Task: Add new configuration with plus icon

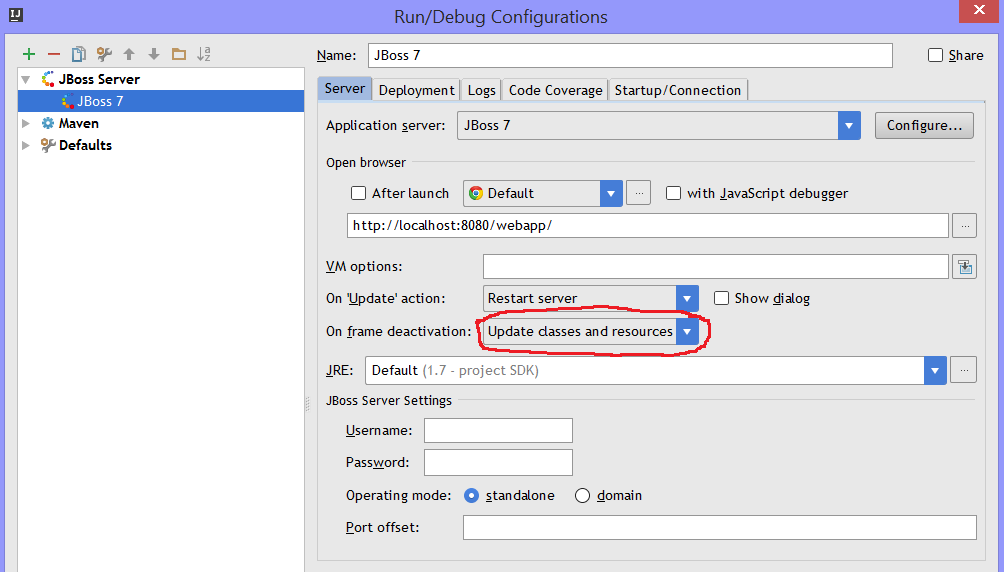Action: (29, 54)
